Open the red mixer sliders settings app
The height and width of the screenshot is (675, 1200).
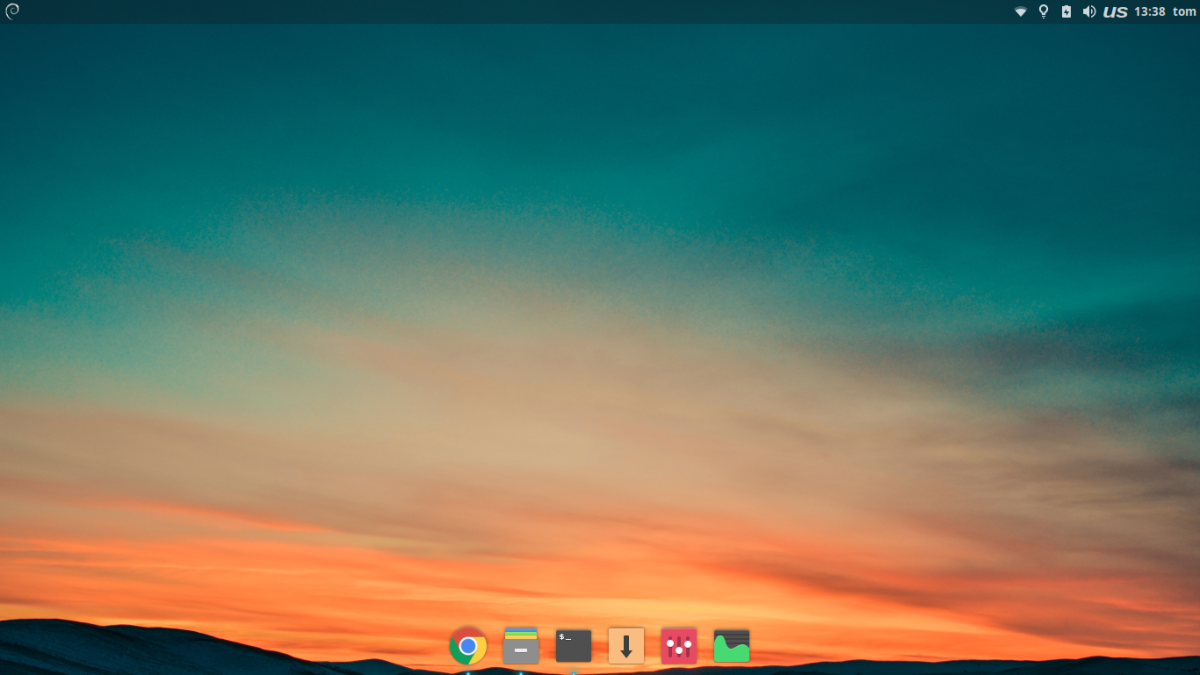click(x=679, y=646)
